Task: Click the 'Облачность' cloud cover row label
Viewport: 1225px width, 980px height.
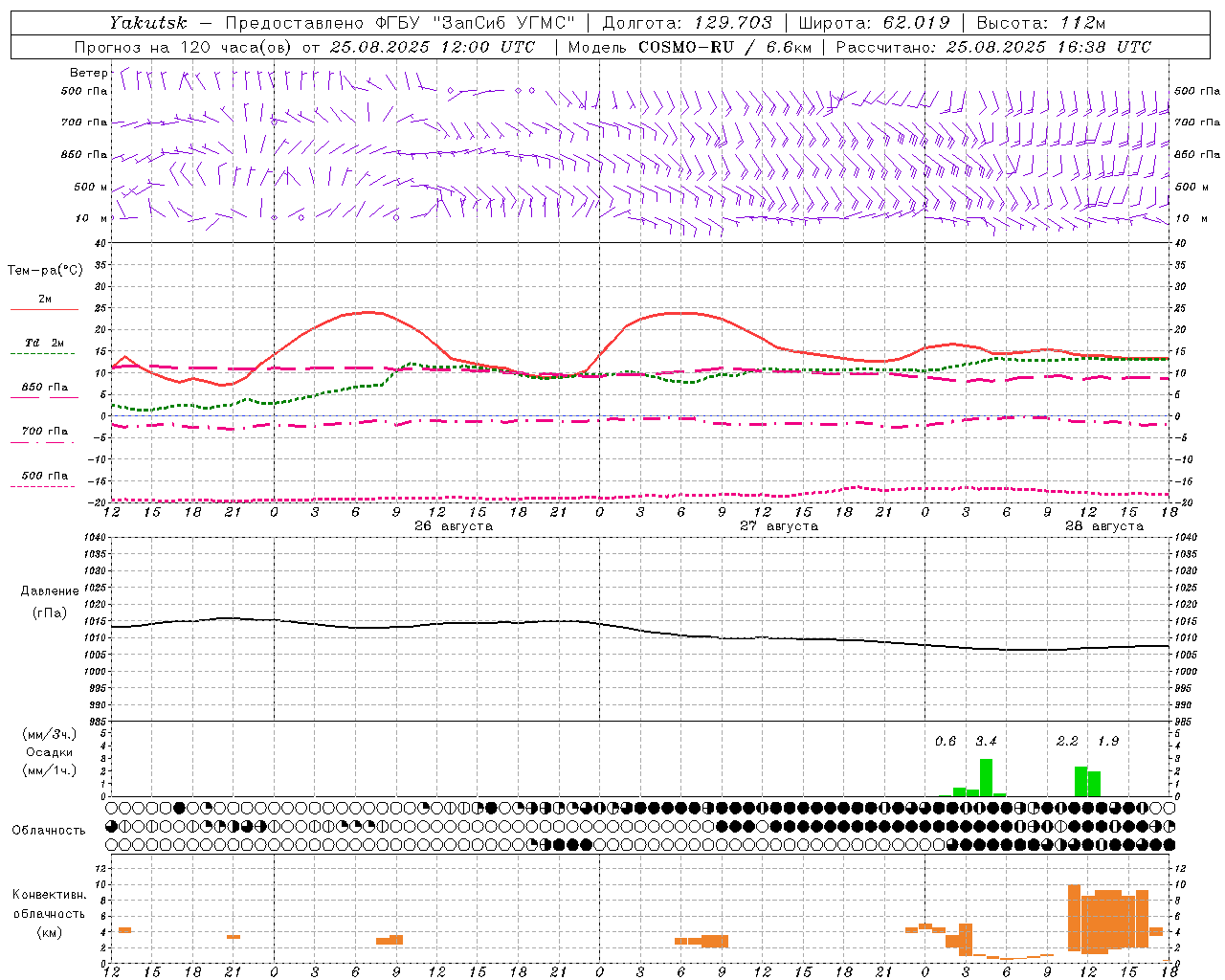Action: coord(49,831)
